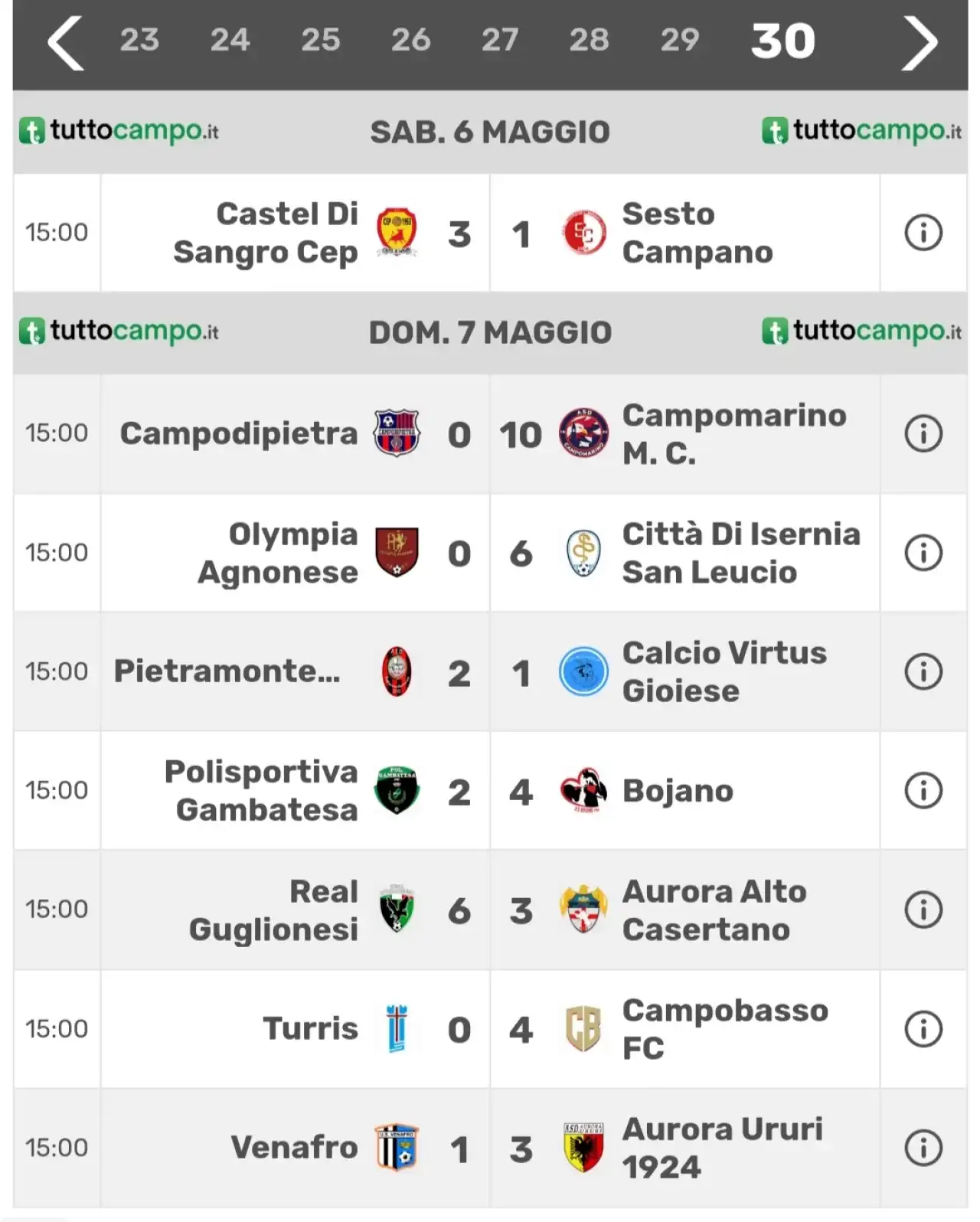Select matchday 23 tab
This screenshot has height=1222, width=980.
coord(139,40)
